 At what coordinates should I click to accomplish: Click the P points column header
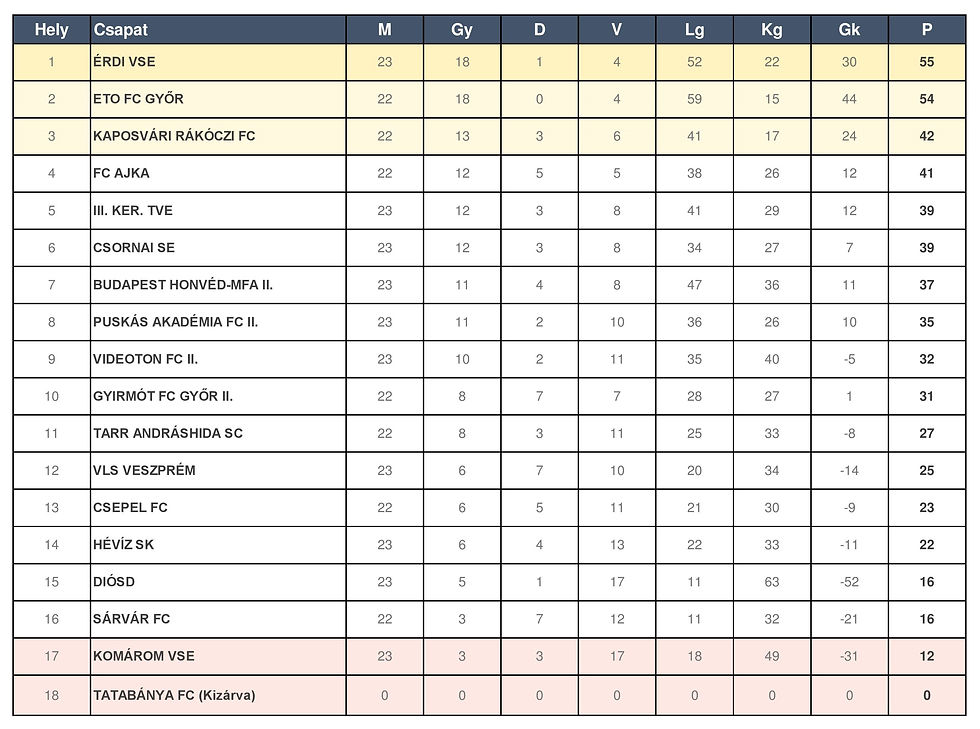[927, 30]
